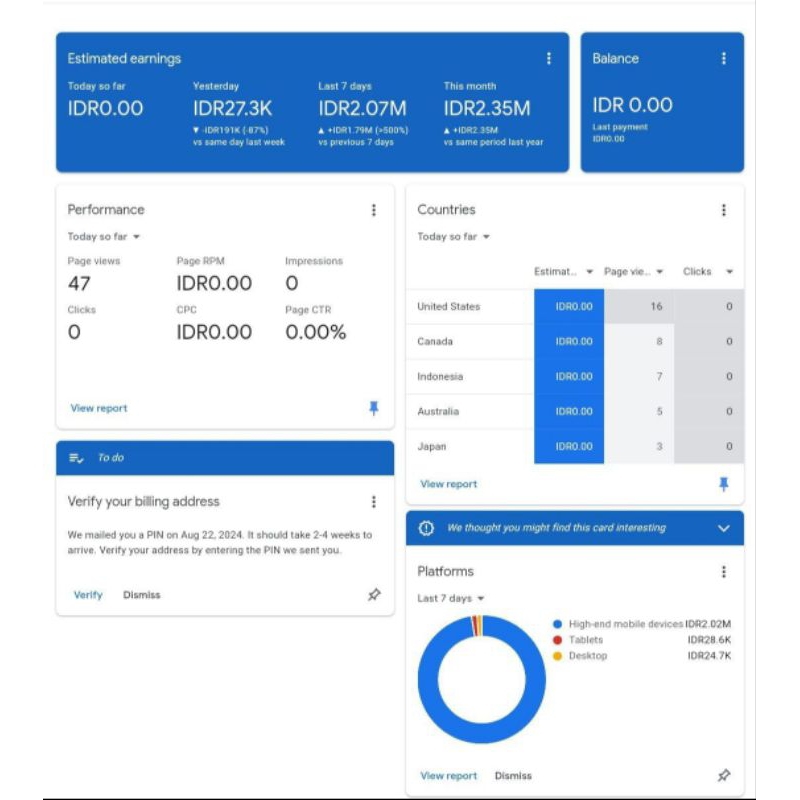Pin the billing address card
Viewport: 800px width, 800px height.
(x=372, y=594)
